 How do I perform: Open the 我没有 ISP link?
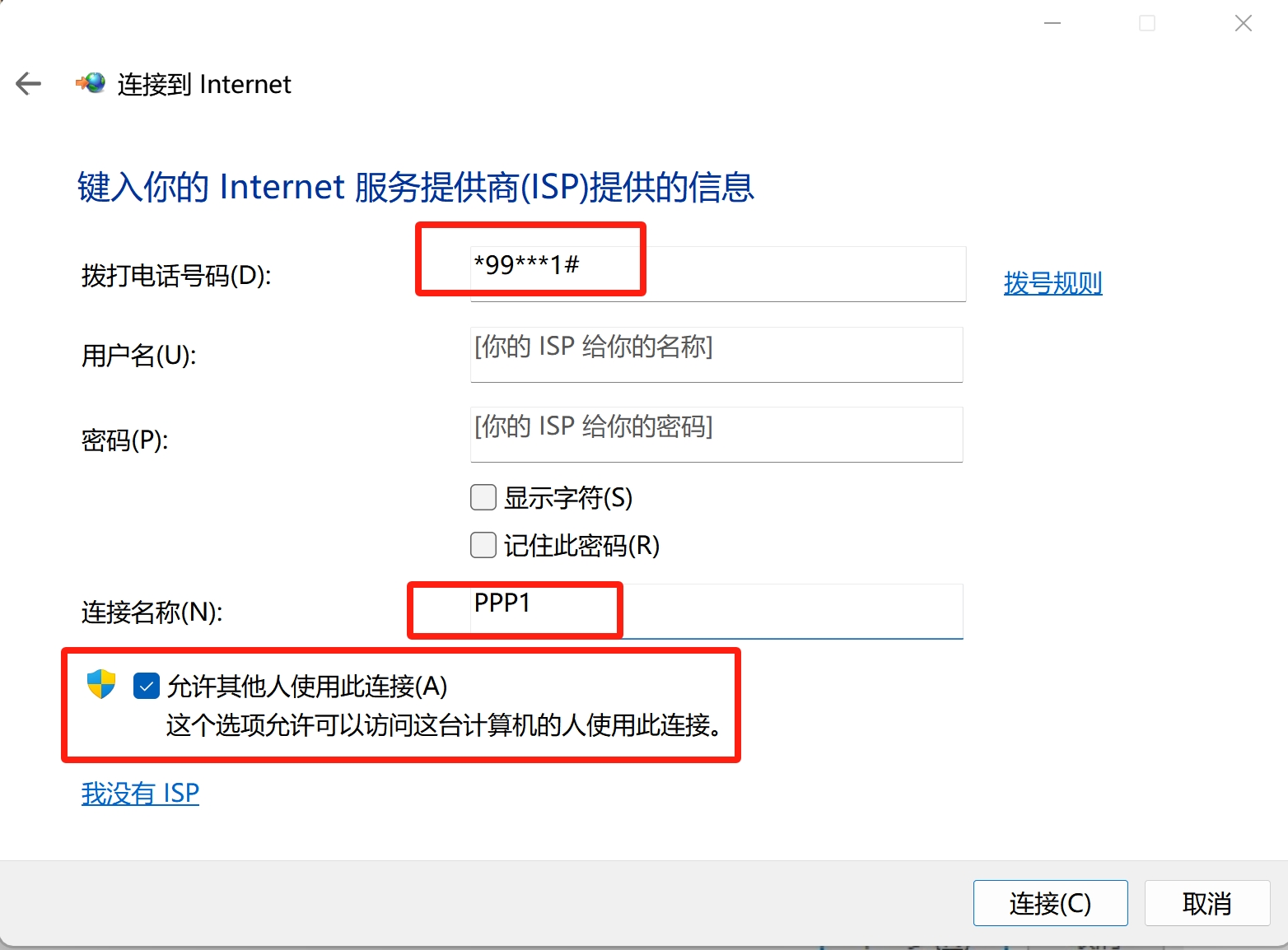click(140, 793)
